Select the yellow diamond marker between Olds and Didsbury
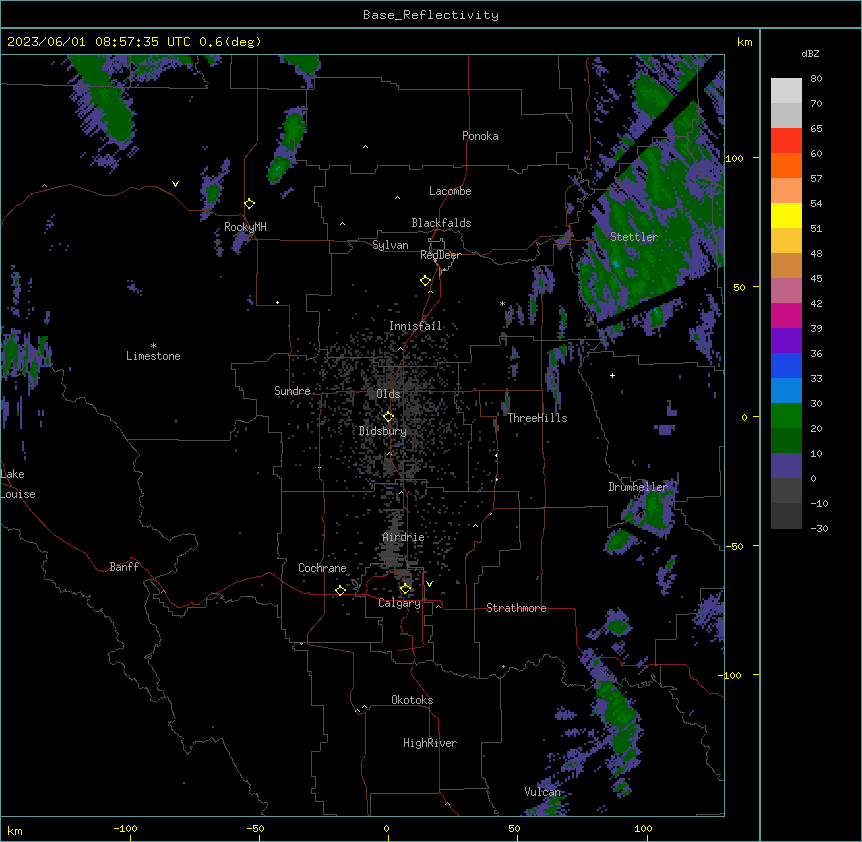The width and height of the screenshot is (862, 842). tap(388, 417)
